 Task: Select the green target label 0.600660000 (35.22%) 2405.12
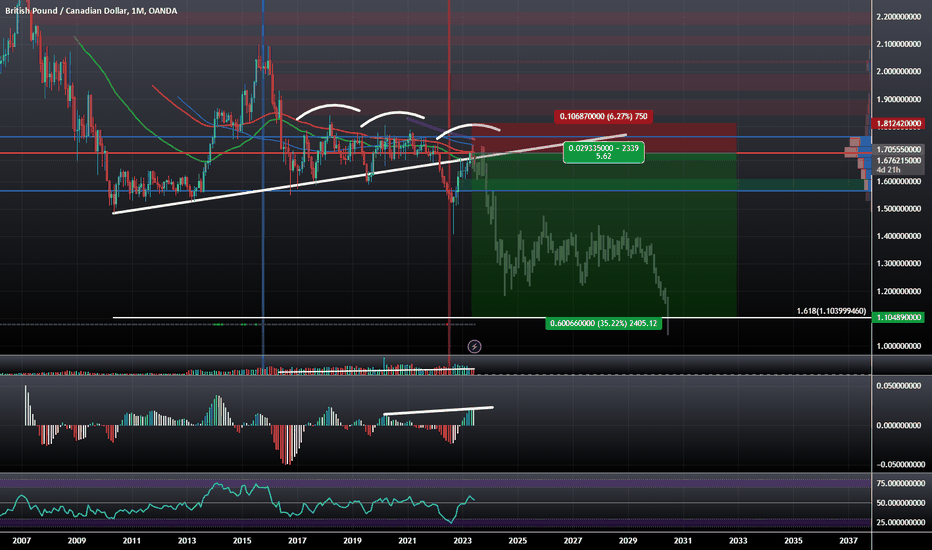[603, 323]
